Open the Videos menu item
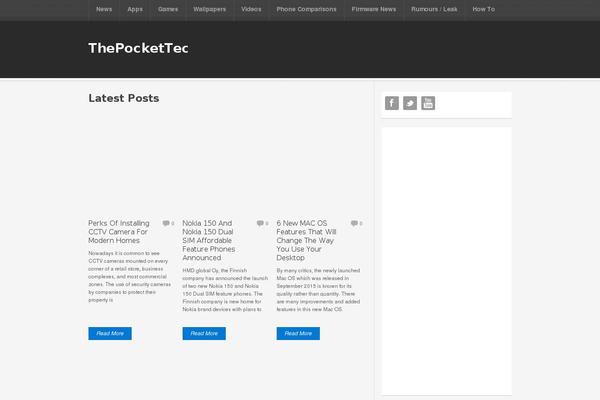Screen dimensions: 600x400 251,9
